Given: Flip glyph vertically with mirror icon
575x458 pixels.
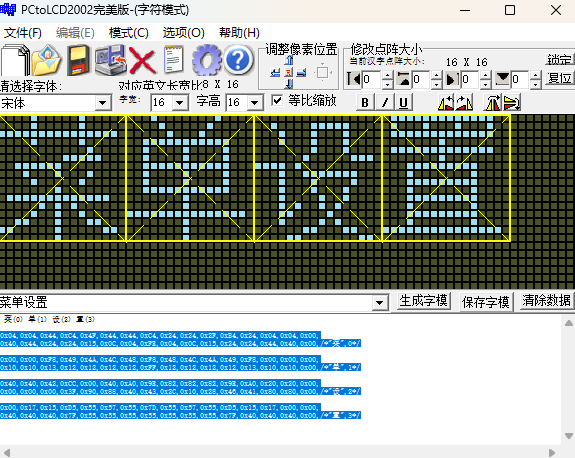Looking at the screenshot, I should (512, 102).
